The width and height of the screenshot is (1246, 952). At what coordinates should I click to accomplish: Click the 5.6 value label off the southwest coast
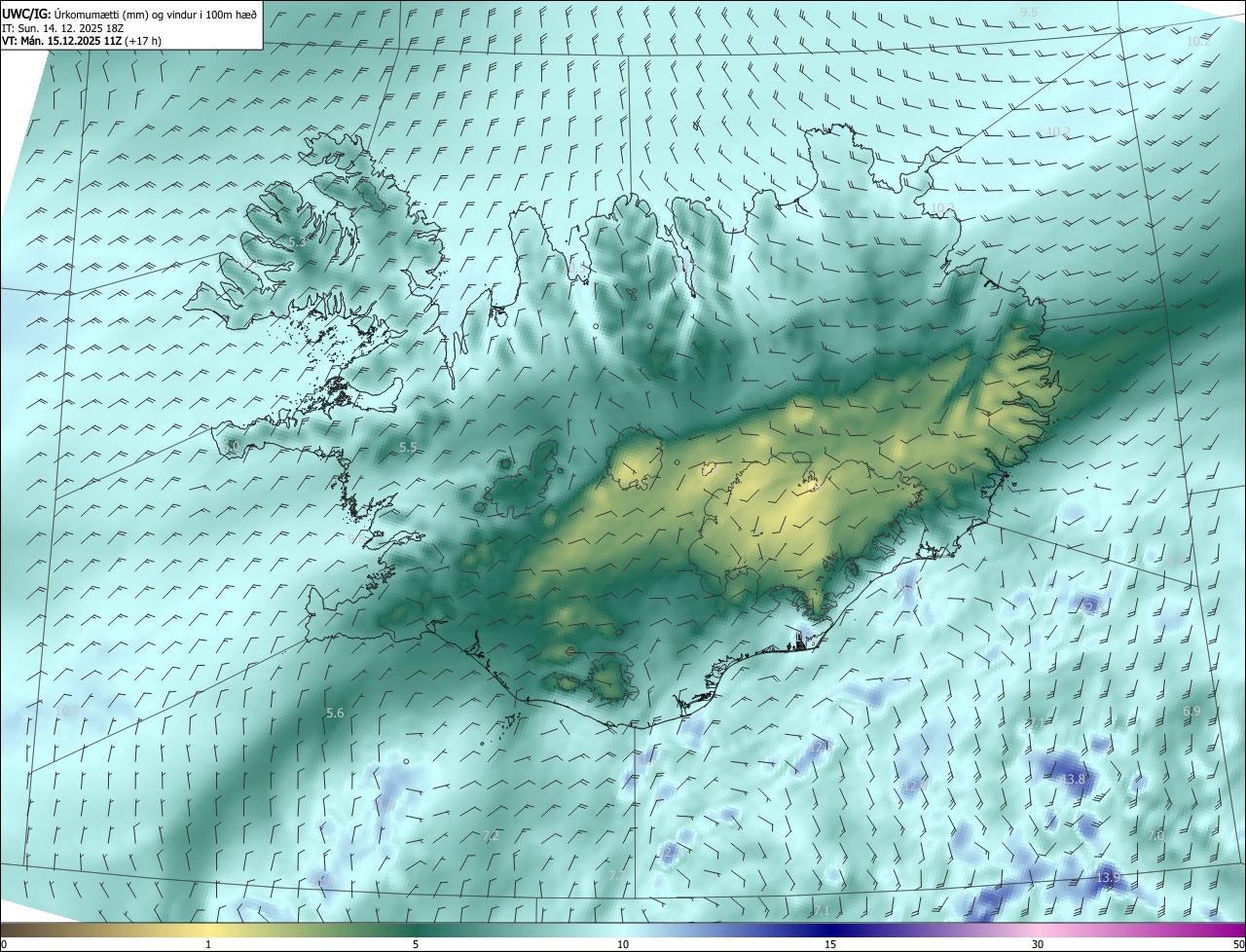click(x=335, y=714)
